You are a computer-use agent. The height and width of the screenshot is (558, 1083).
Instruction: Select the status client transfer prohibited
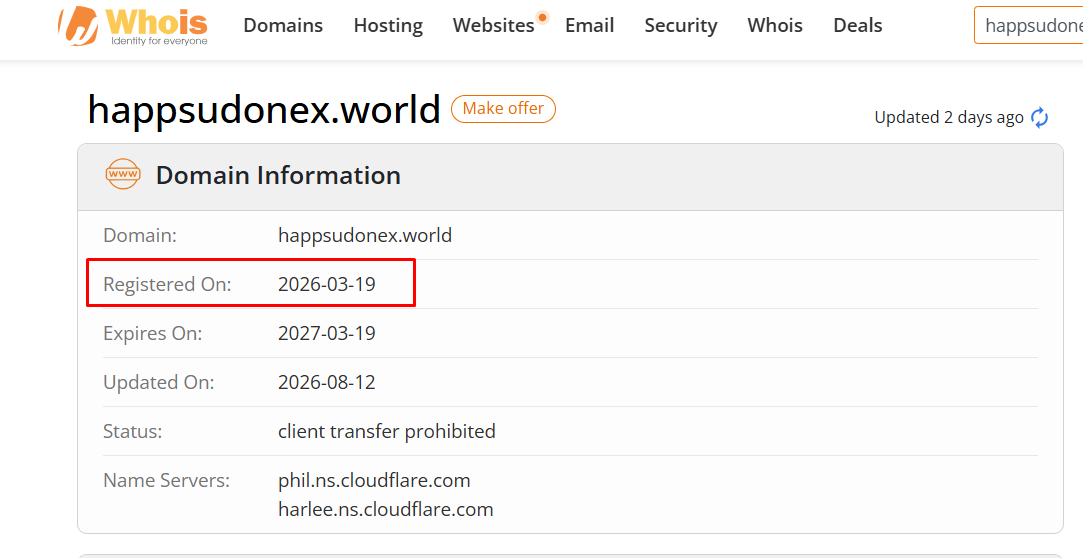click(387, 432)
